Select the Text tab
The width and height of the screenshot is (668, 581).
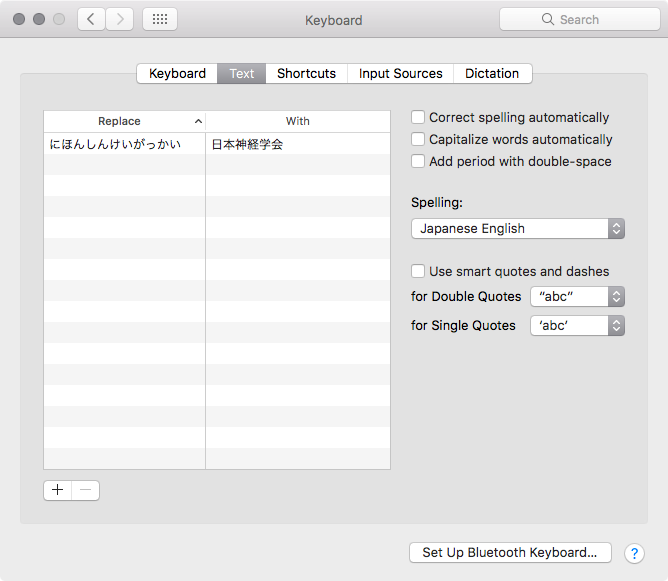242,74
